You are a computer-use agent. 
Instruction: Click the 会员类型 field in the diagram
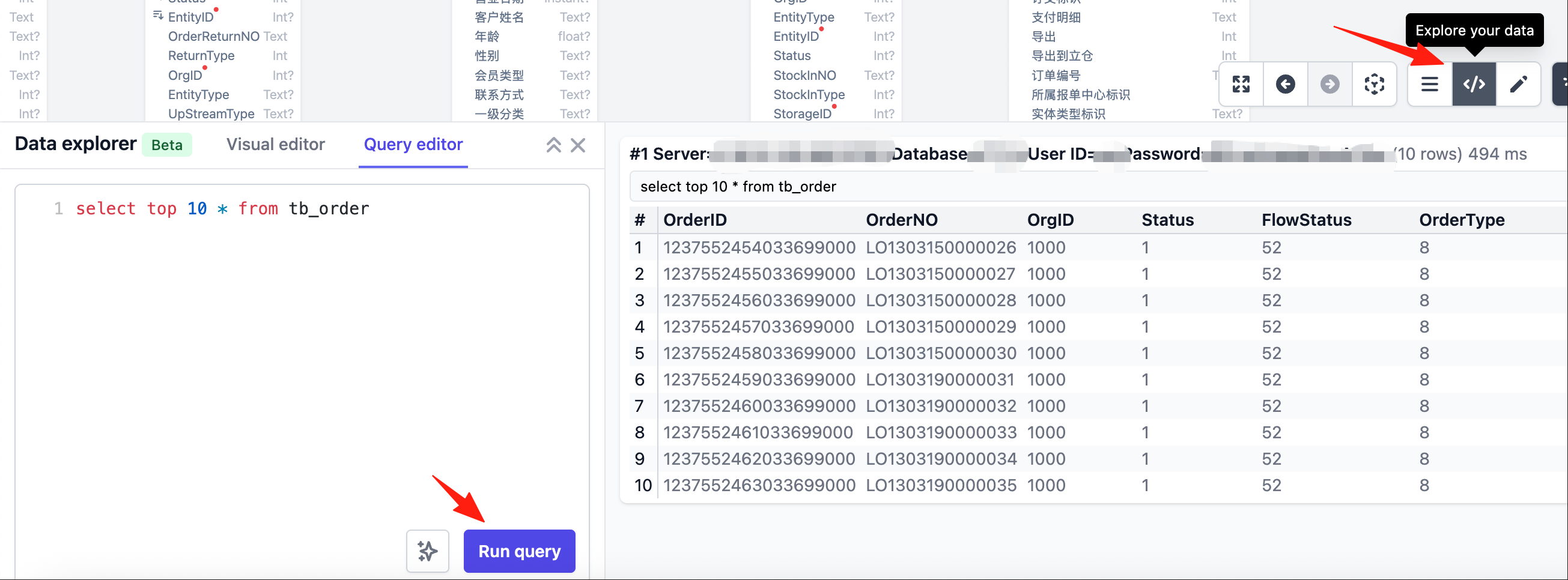[499, 76]
